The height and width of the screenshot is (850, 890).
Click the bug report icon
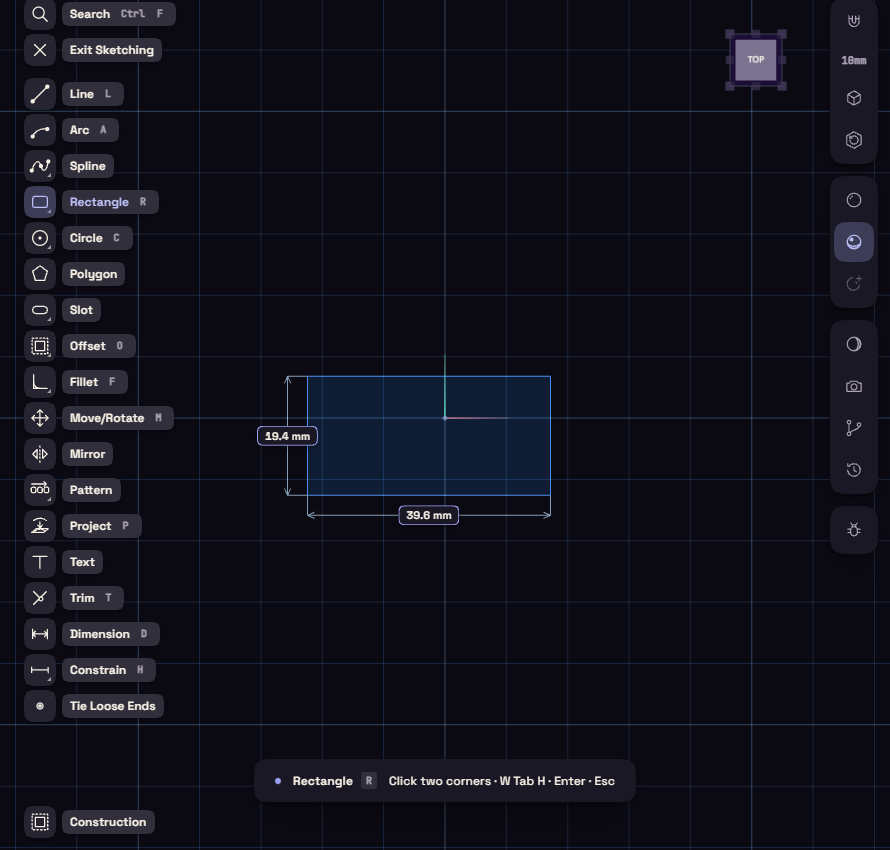click(x=854, y=530)
